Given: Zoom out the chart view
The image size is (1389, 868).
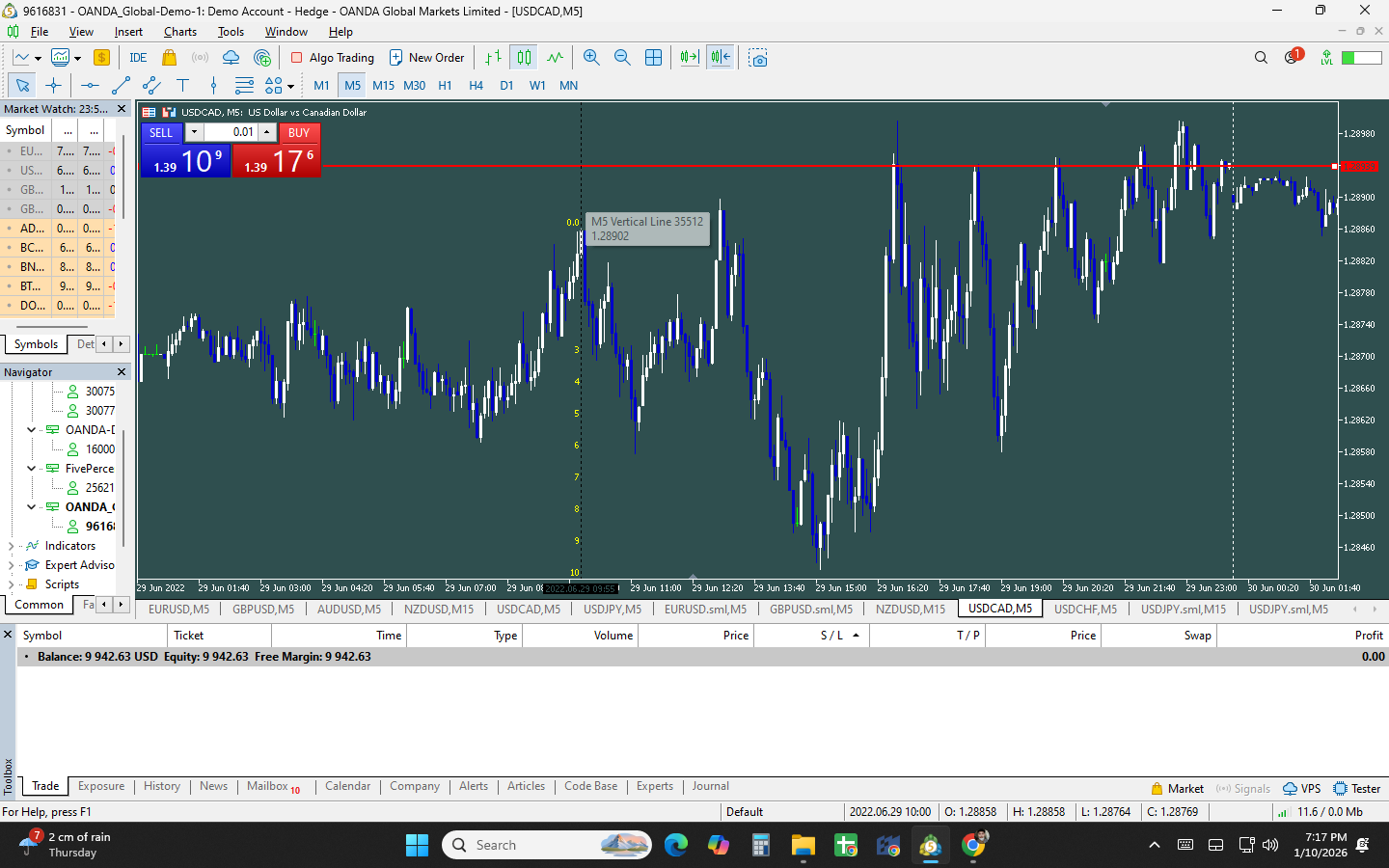Looking at the screenshot, I should 622,58.
